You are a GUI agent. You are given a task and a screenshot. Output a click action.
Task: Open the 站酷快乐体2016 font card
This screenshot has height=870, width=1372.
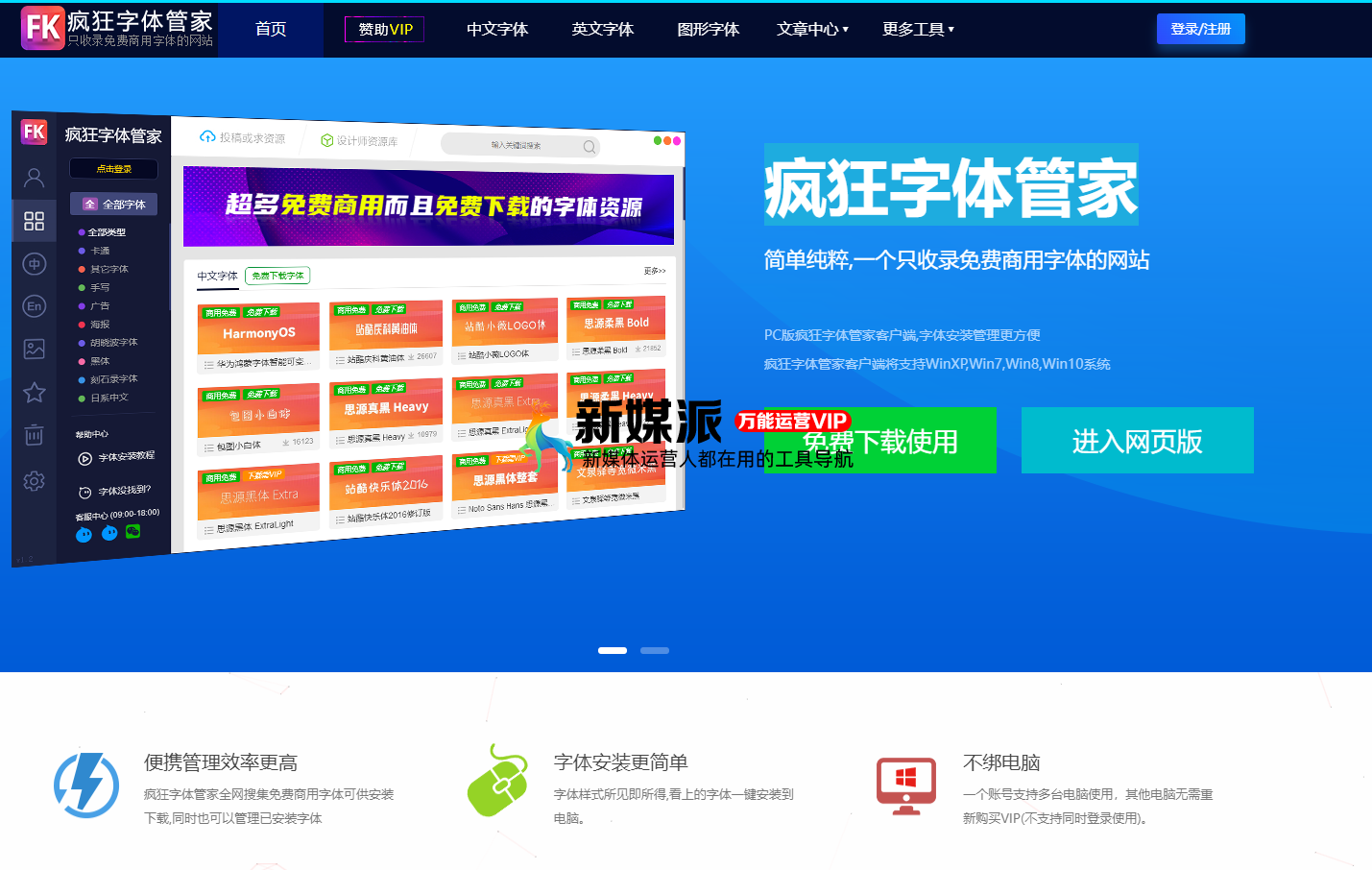point(386,491)
